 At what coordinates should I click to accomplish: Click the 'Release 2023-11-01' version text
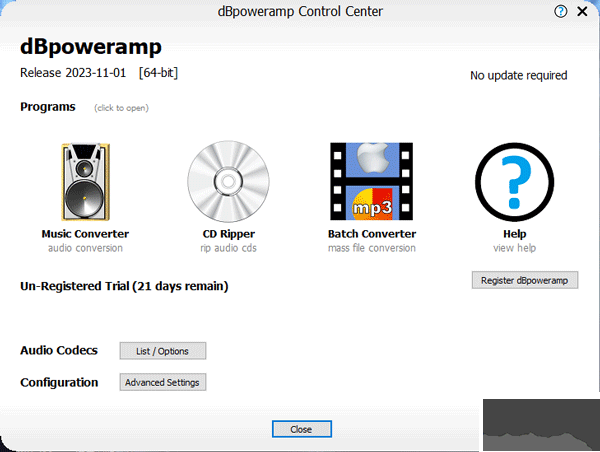click(73, 73)
